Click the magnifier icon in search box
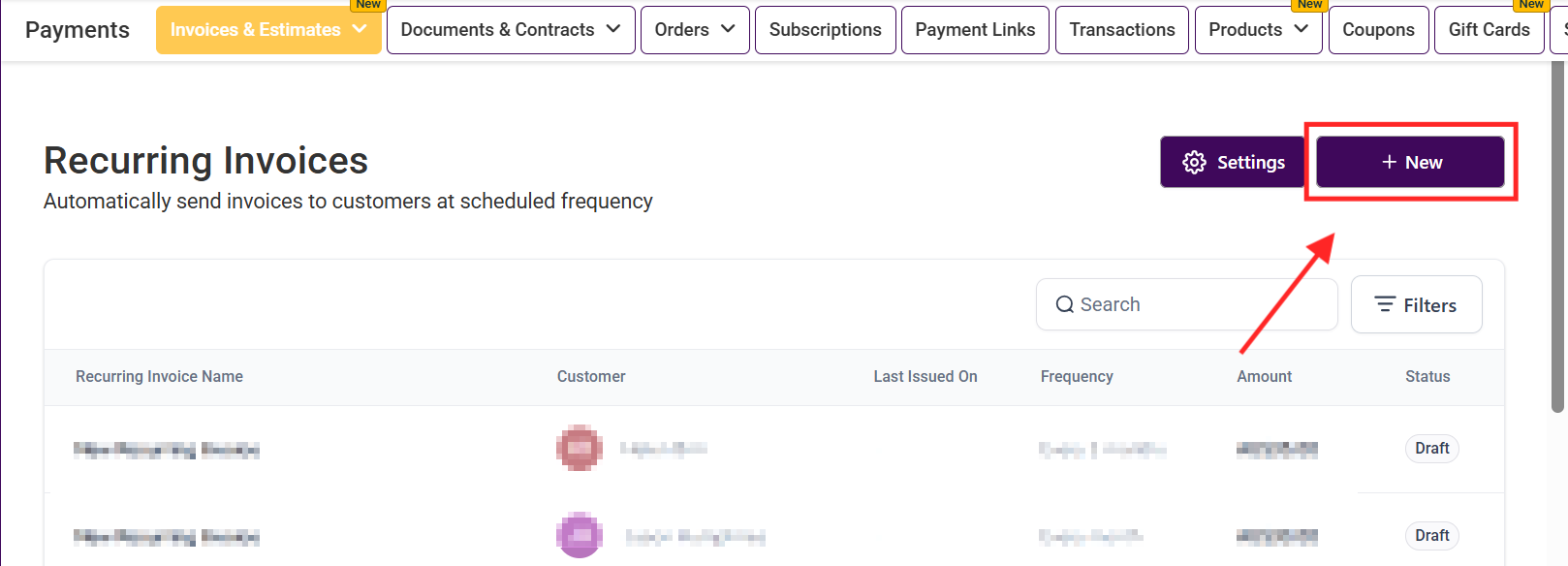 click(1064, 304)
